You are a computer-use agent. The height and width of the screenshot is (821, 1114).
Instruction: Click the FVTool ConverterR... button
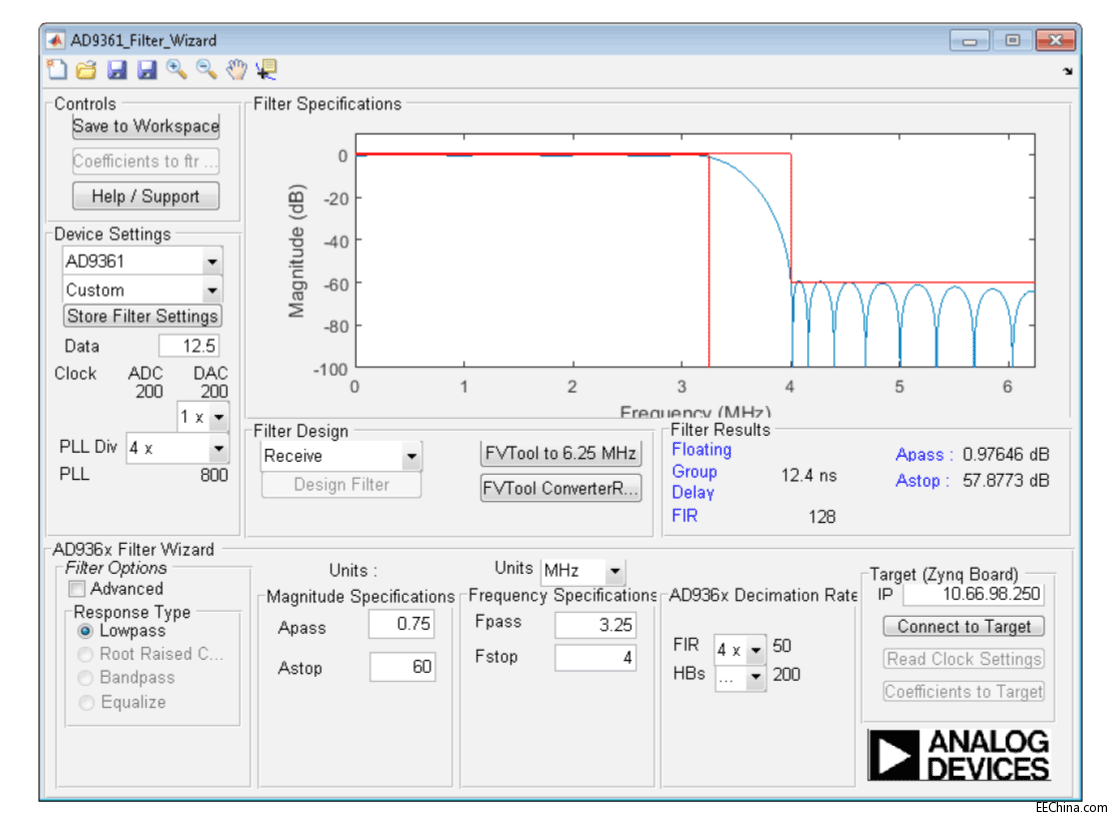point(561,489)
